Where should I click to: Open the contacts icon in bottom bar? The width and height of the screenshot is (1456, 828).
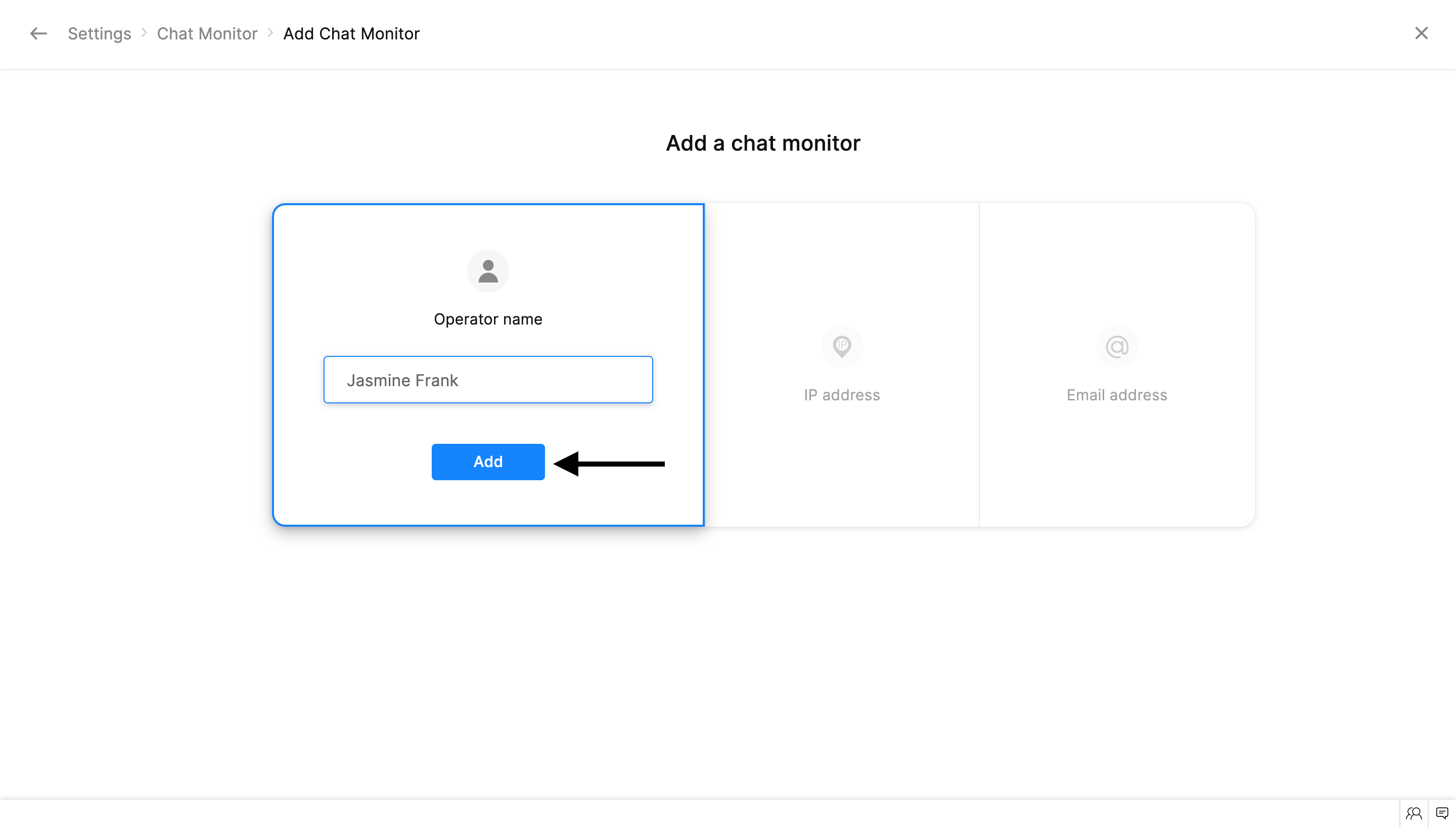[1414, 813]
